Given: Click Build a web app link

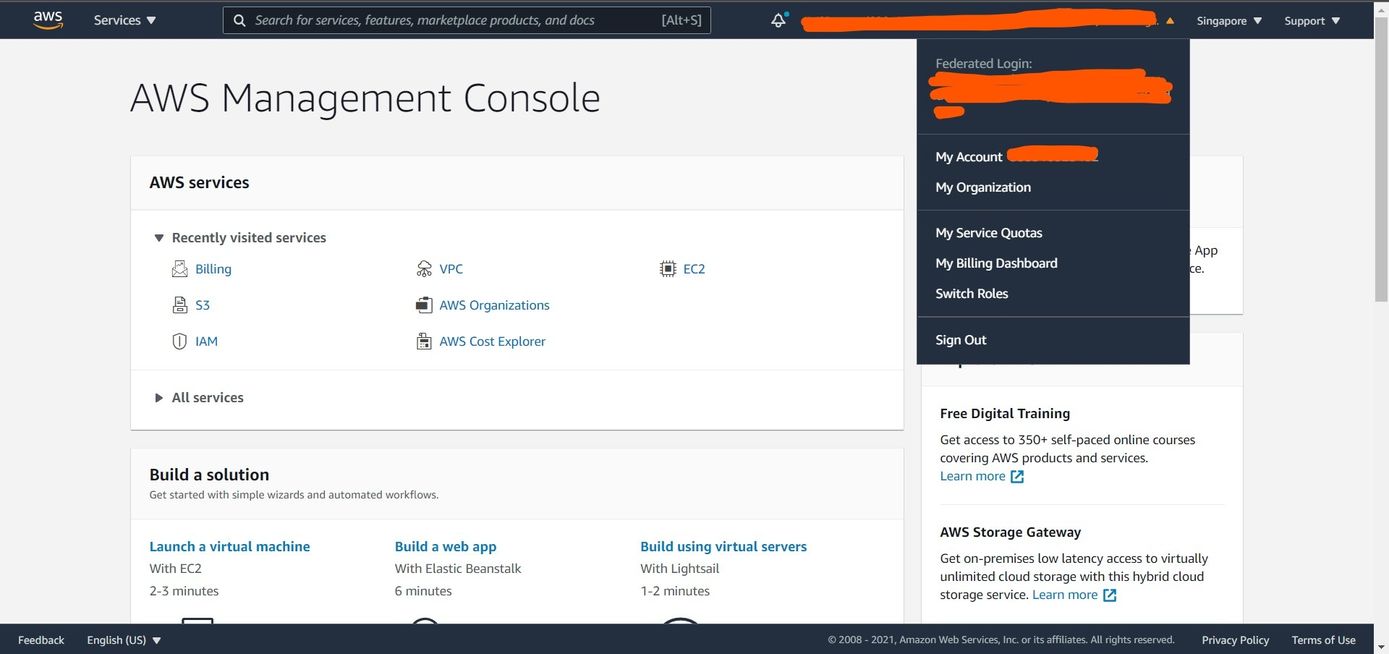Looking at the screenshot, I should (x=446, y=547).
